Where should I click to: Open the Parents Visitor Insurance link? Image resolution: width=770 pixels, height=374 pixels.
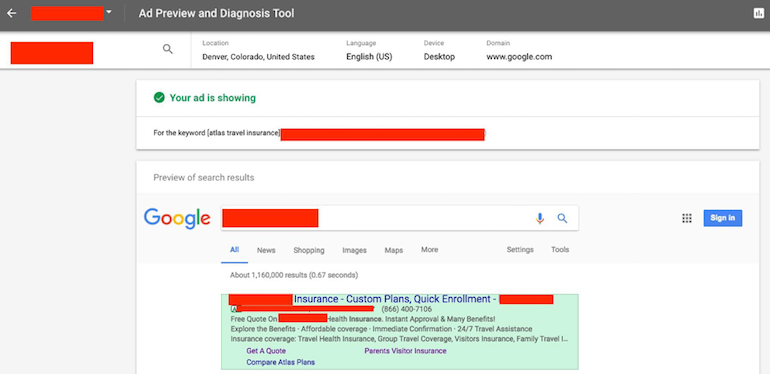(x=406, y=351)
